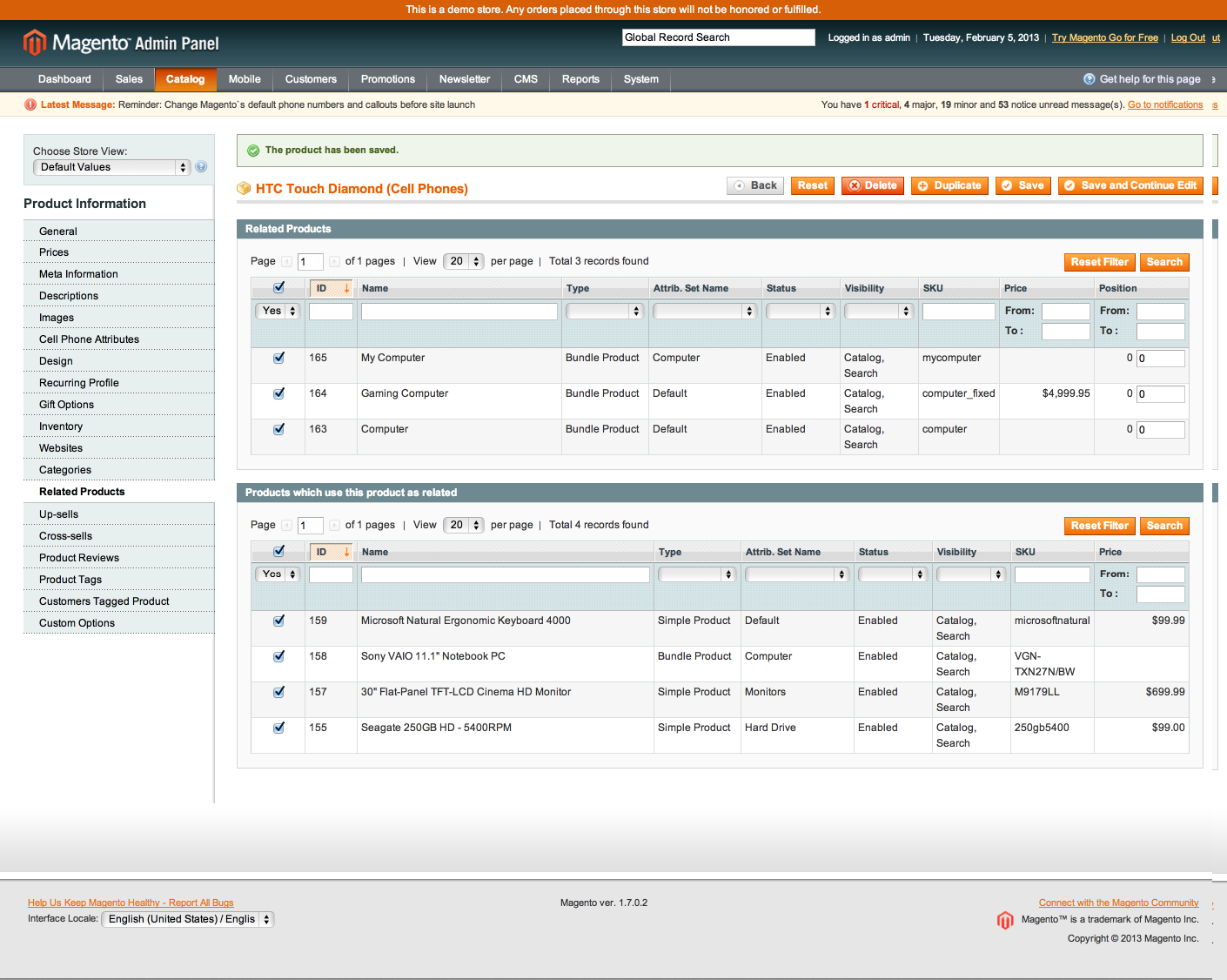Viewport: 1227px width, 980px height.
Task: Uncheck Microsoft Natural Ergonomic Keyboard row checkbox
Action: [x=279, y=621]
